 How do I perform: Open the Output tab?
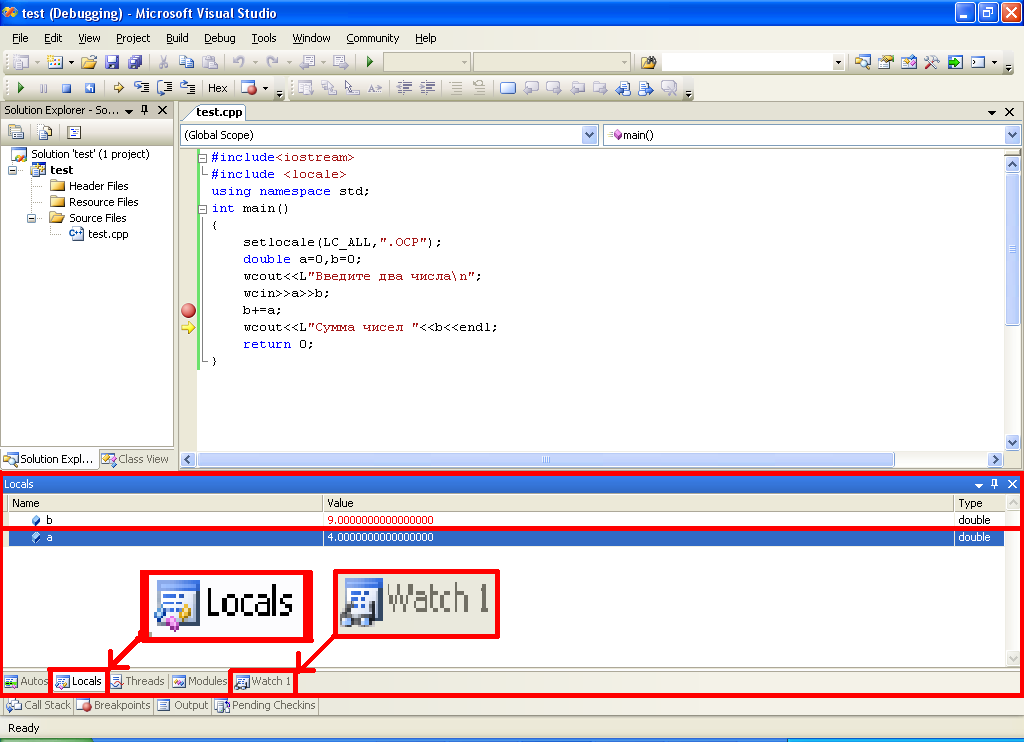coord(183,705)
